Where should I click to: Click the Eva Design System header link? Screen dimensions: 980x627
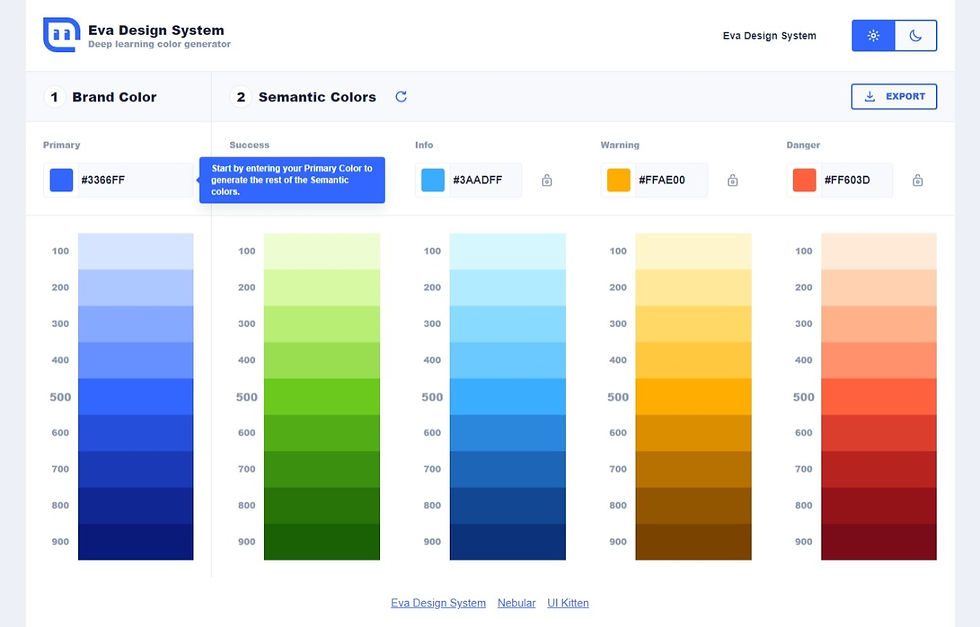pos(769,36)
